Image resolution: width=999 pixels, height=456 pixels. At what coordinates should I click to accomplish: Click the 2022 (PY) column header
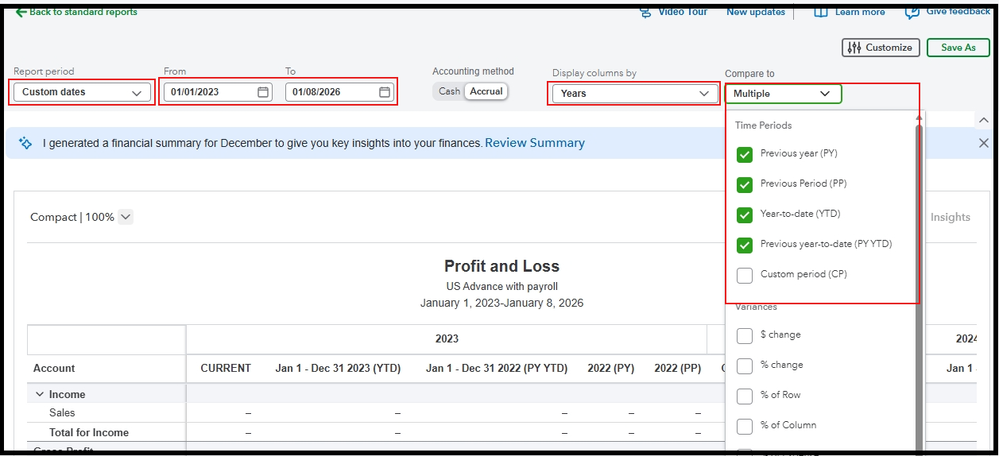(x=611, y=368)
